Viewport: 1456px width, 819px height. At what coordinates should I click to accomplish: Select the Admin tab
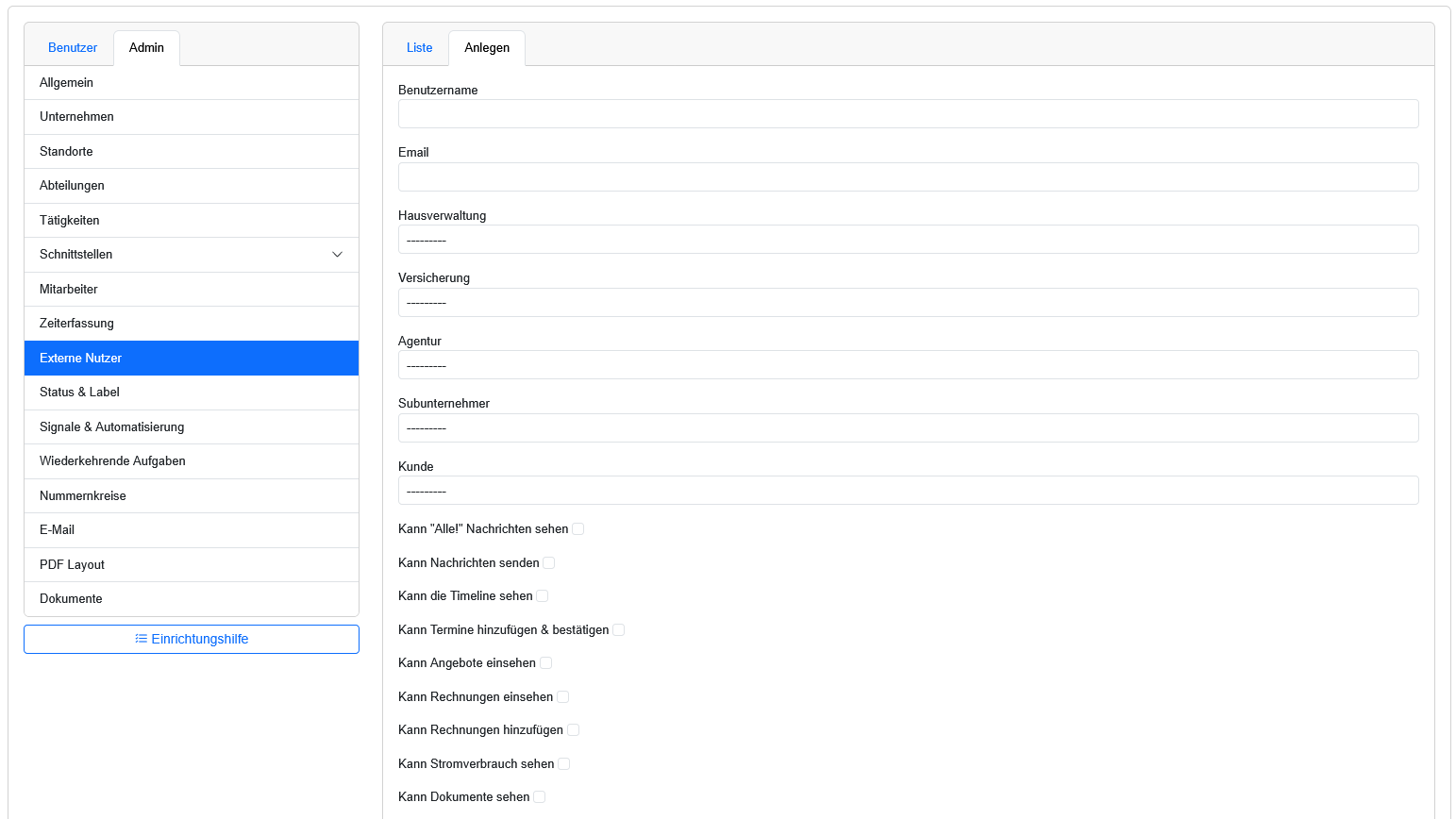click(x=146, y=48)
